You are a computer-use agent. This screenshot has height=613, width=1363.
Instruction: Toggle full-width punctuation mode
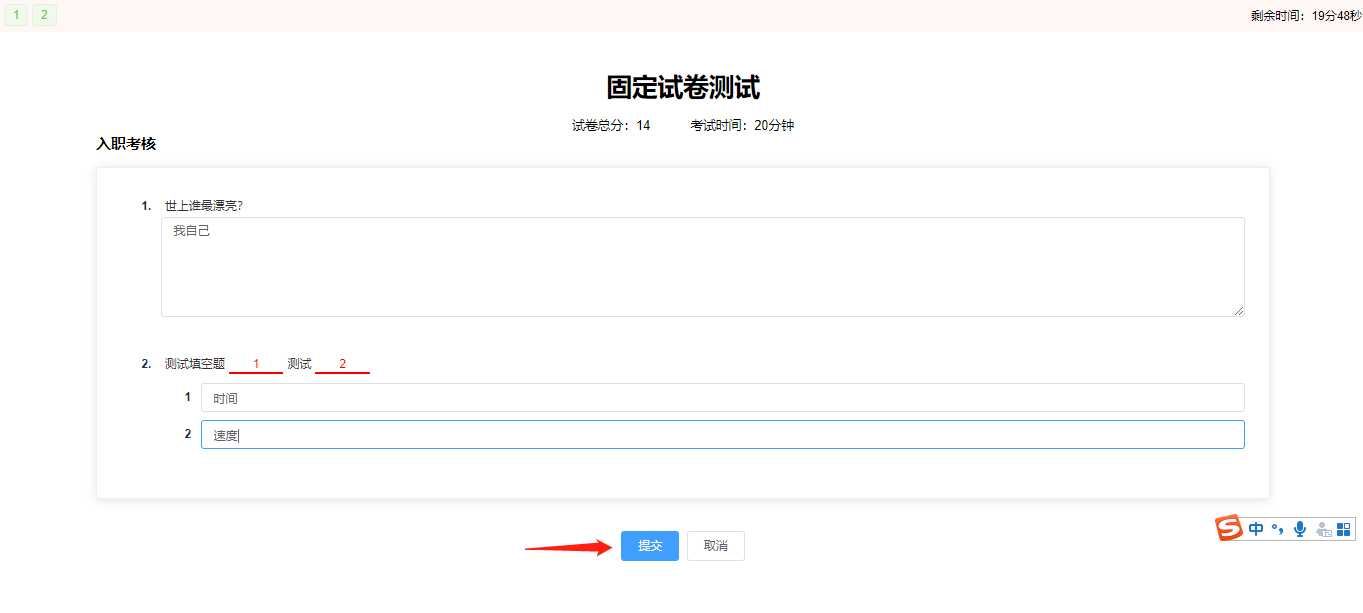1278,528
